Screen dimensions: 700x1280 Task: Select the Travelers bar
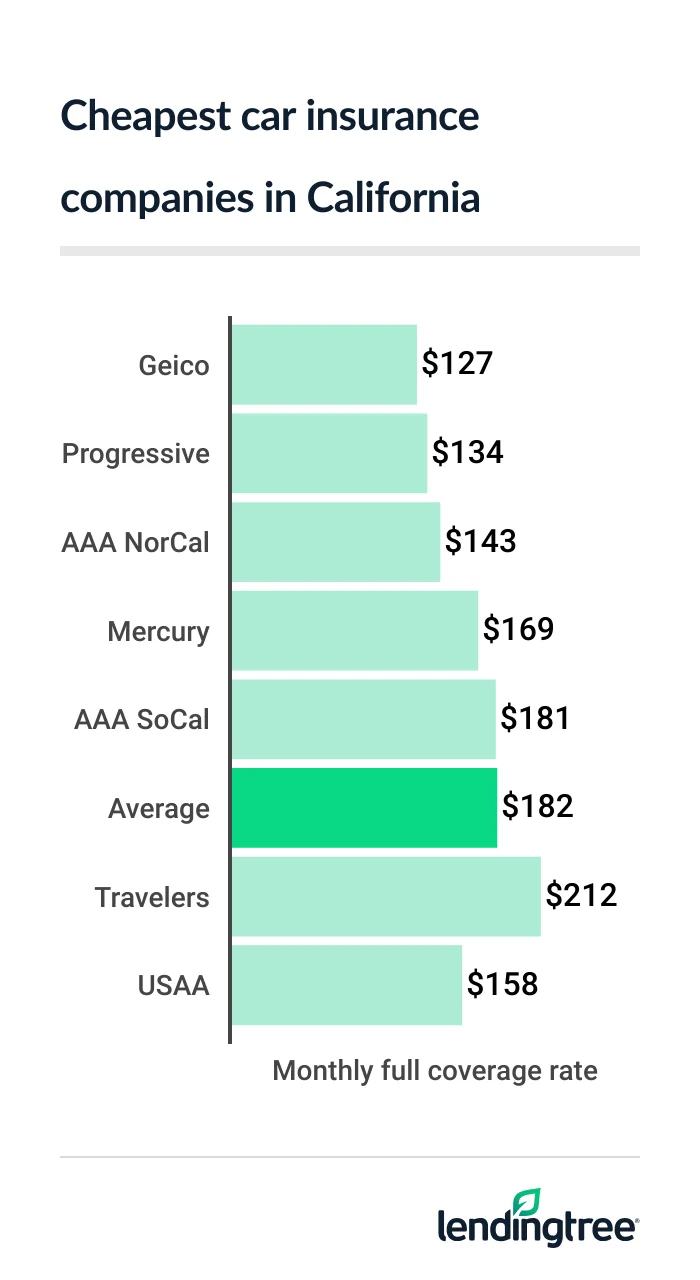[x=386, y=896]
